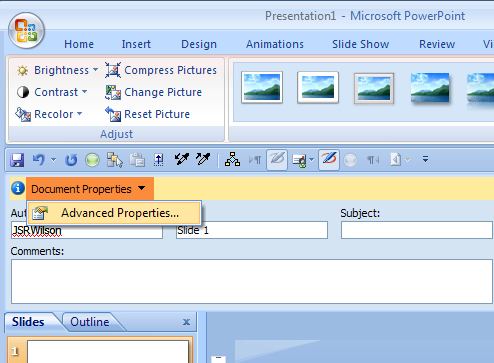Click the upward arrow spacing icon
This screenshot has width=494, height=363.
159,160
